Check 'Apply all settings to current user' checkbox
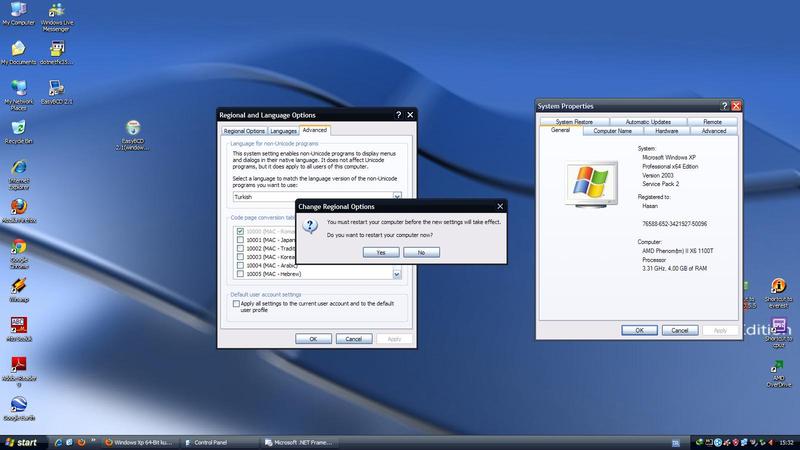Screen dimensions: 800x450 [236, 305]
